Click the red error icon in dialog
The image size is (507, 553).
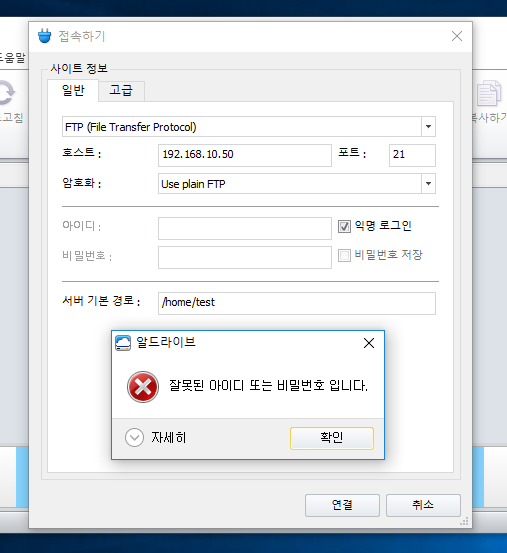pos(143,387)
